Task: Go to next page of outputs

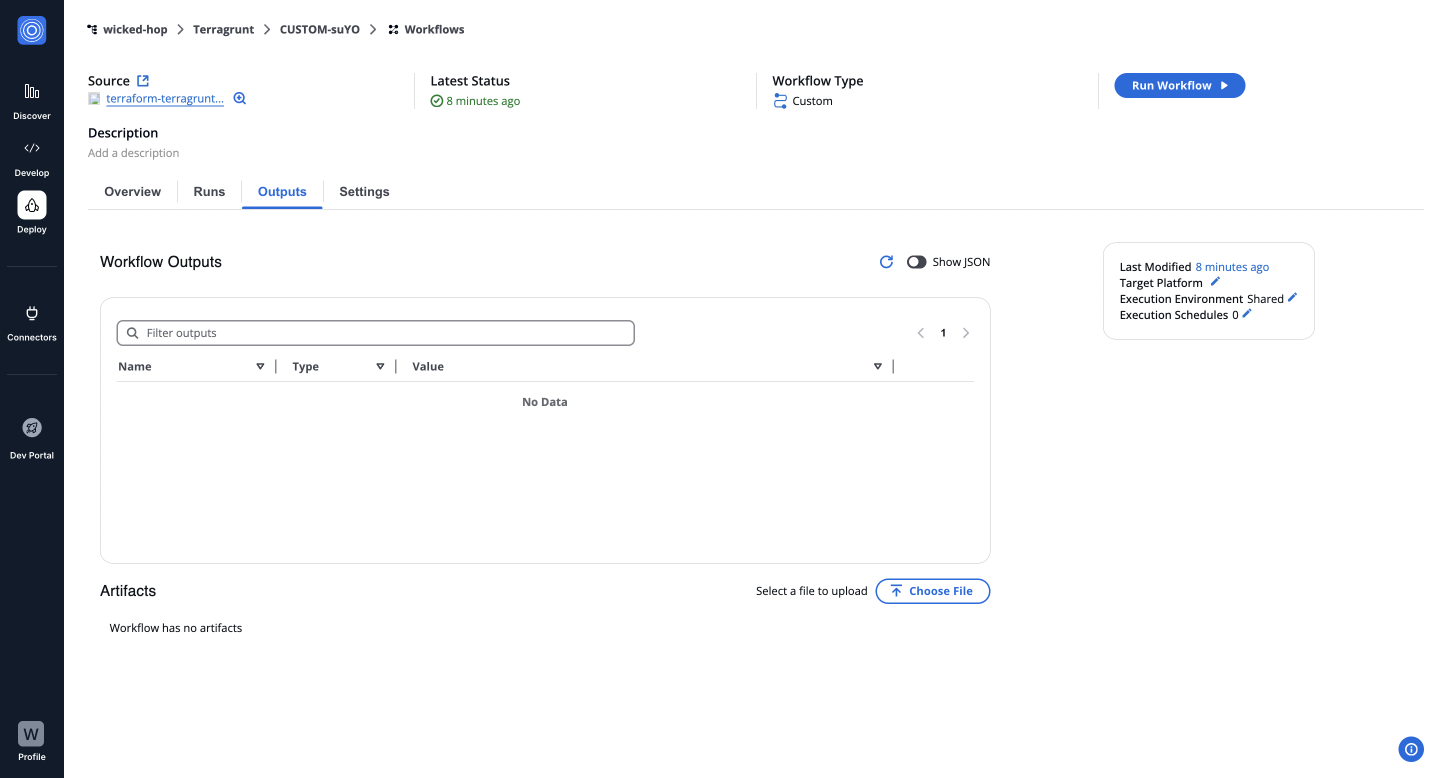Action: click(966, 333)
